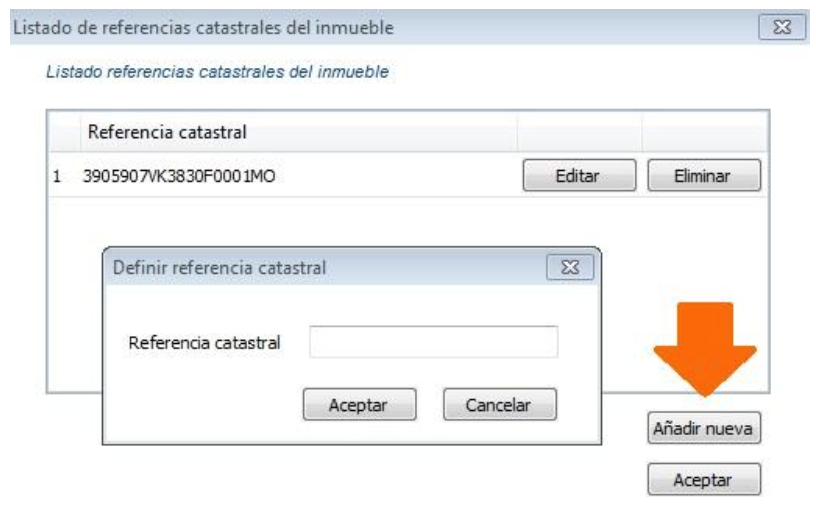Screen dimensions: 816x511
Task: Close the Definir referencia catastral dialog
Action: pos(571,268)
